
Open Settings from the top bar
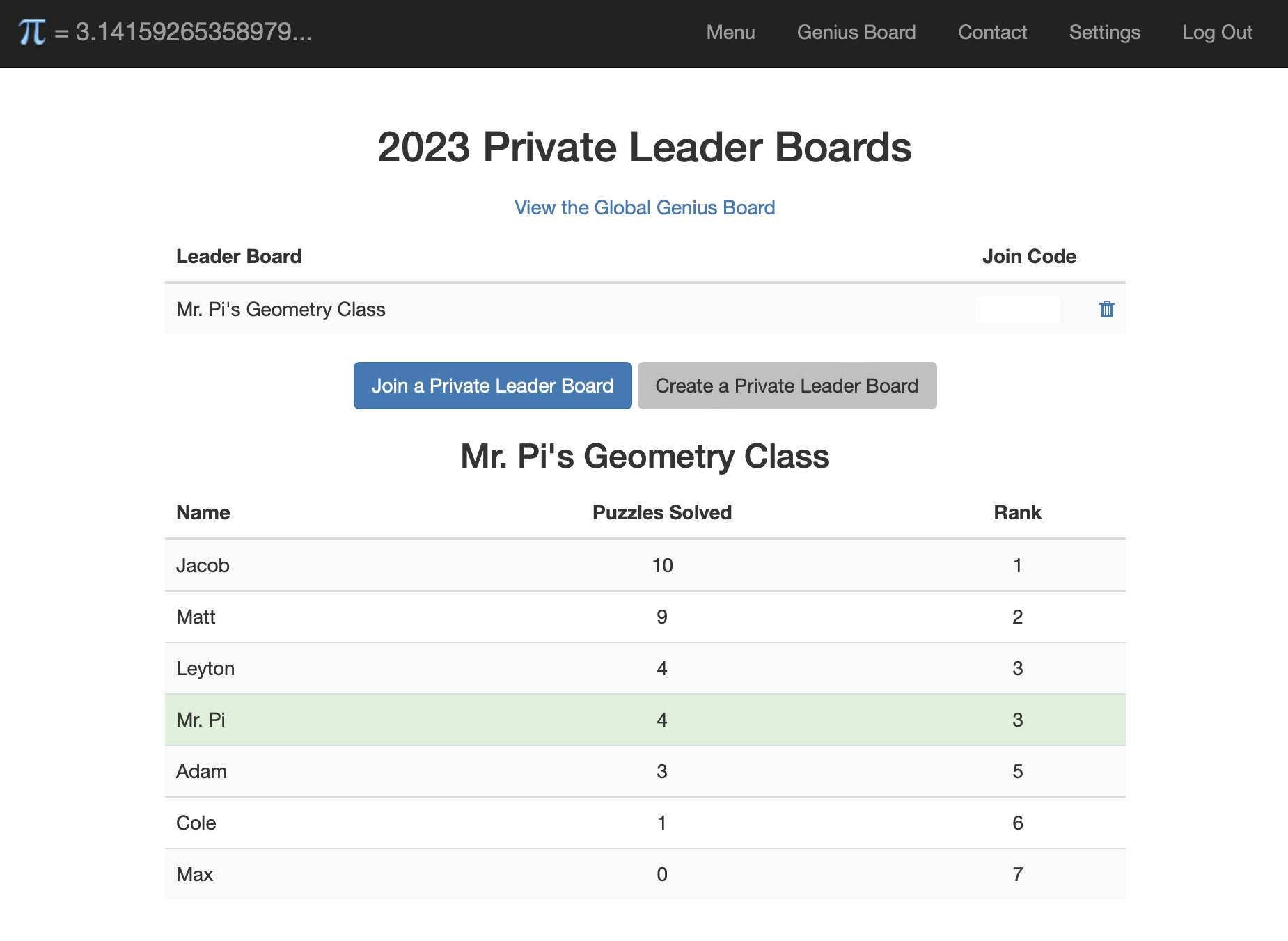click(1104, 33)
